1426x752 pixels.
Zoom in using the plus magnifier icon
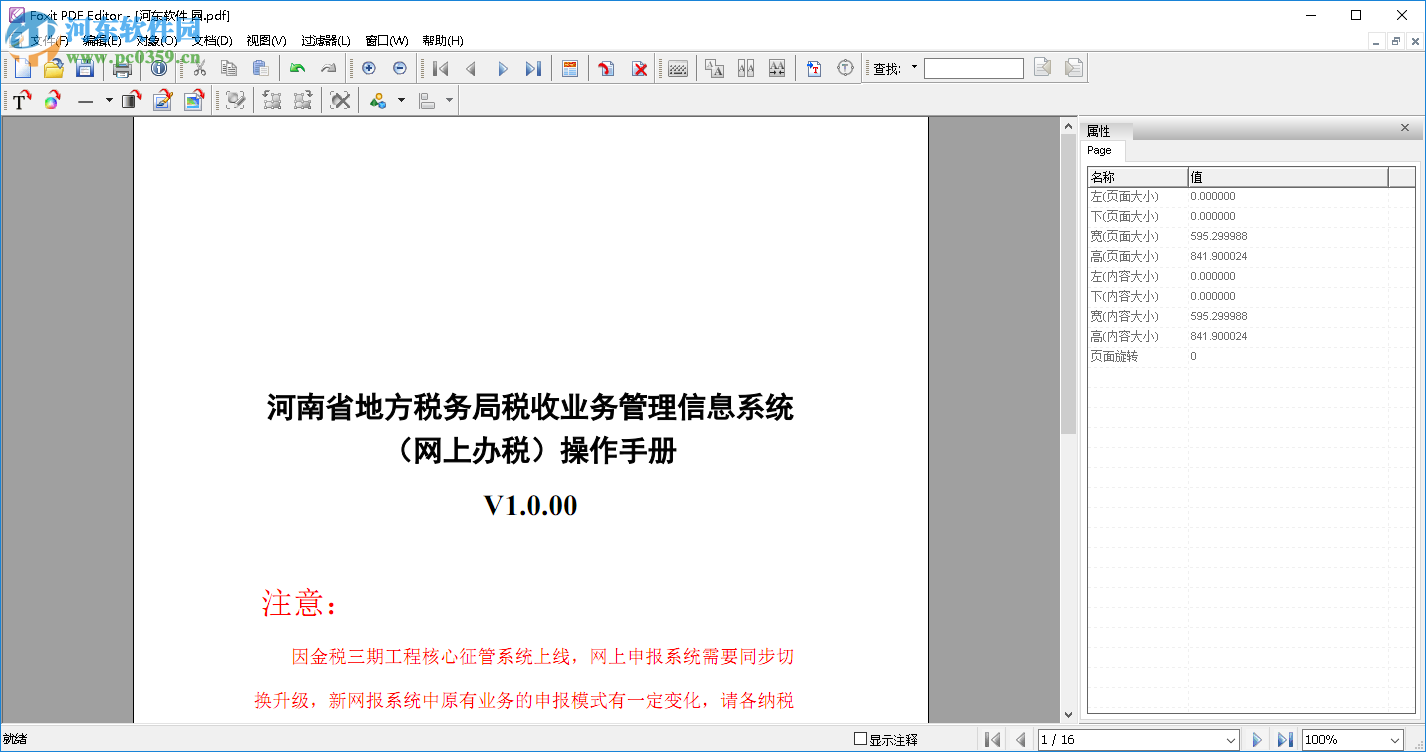(x=369, y=68)
